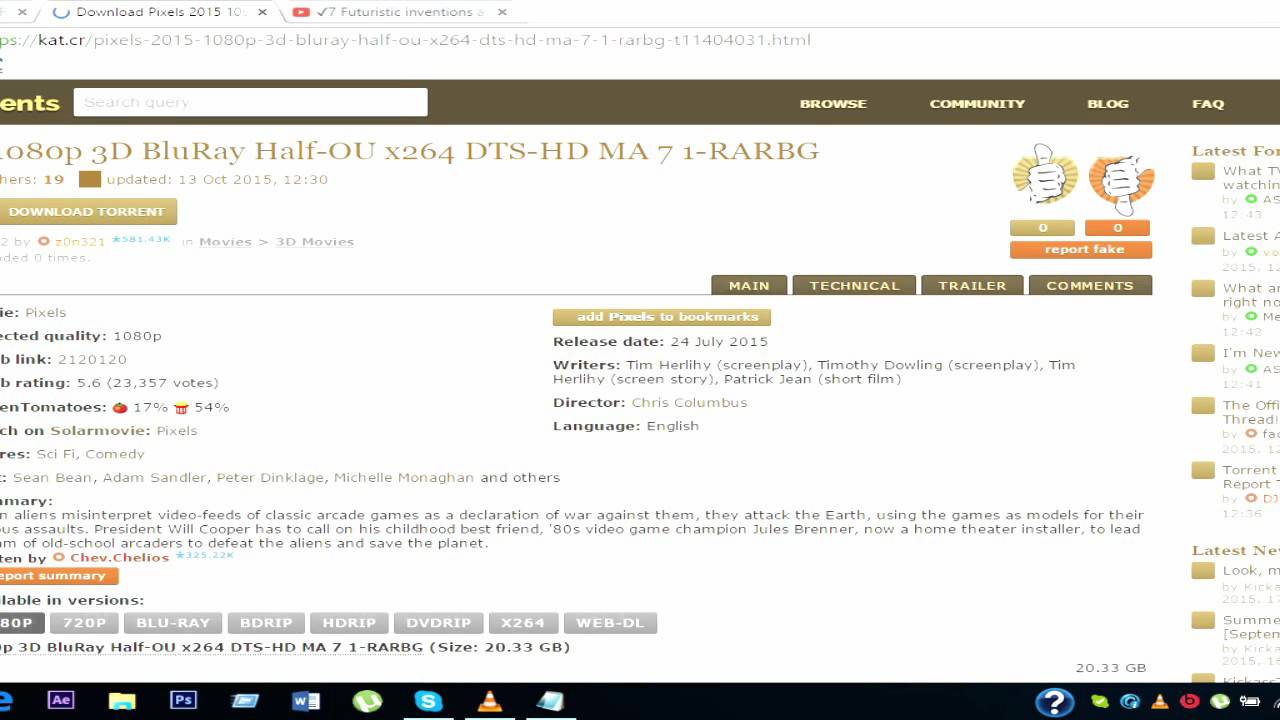Click user badge icon next to Chev.Chelios
Screen dimensions: 1280x720
[x=59, y=557]
